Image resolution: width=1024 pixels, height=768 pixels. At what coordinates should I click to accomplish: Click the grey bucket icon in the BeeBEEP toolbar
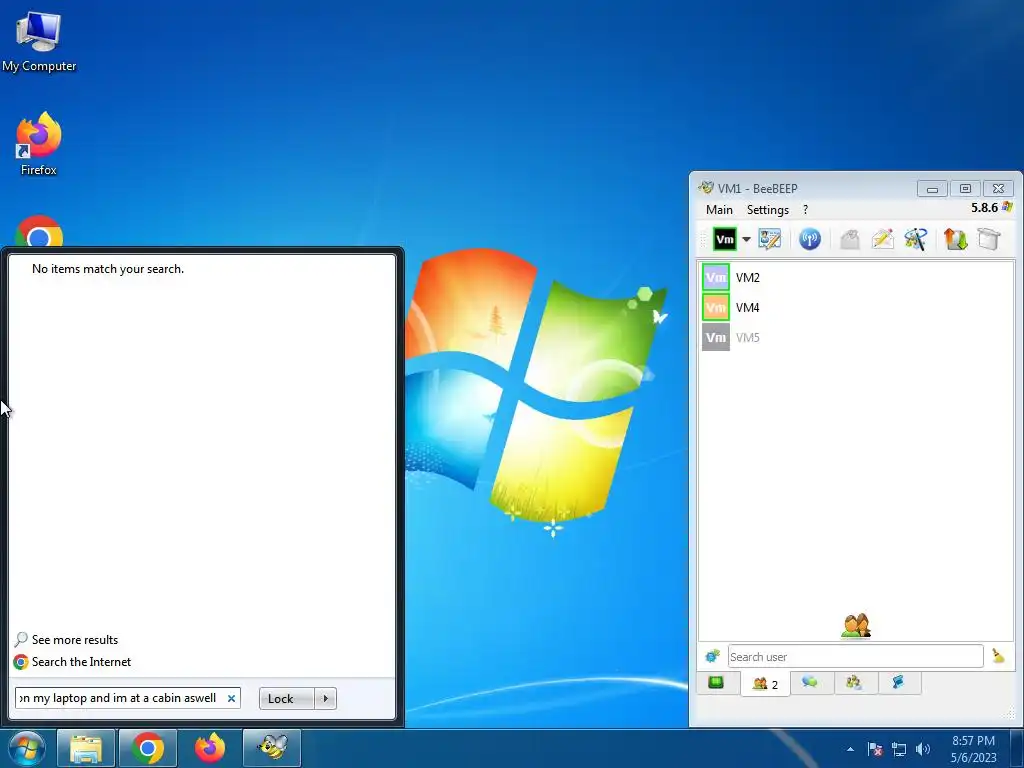[989, 239]
